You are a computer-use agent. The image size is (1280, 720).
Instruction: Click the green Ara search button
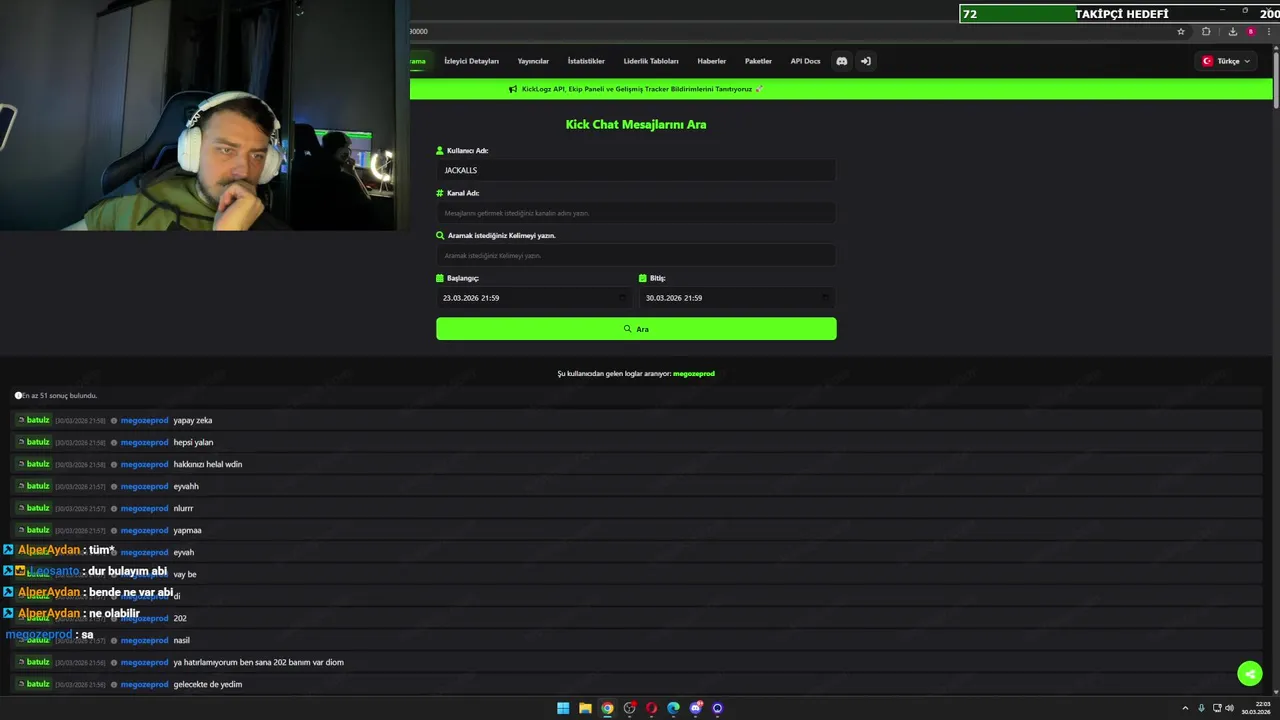click(636, 329)
